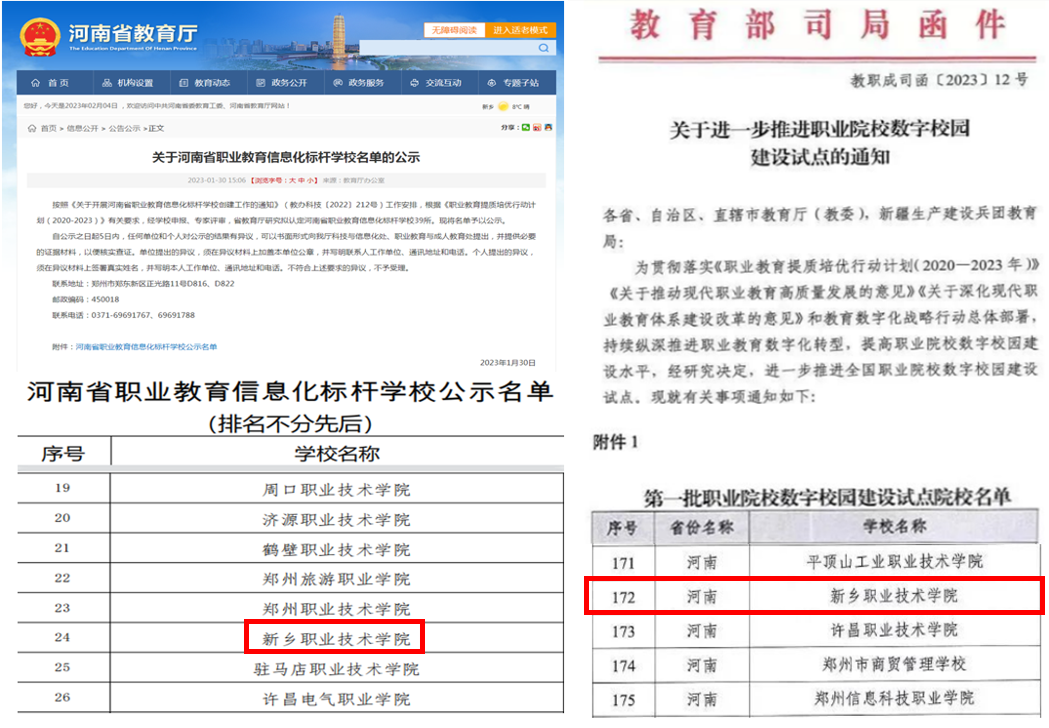The image size is (1049, 728).
Task: Click the 序号 column header in left table
Action: pyautogui.click(x=63, y=454)
